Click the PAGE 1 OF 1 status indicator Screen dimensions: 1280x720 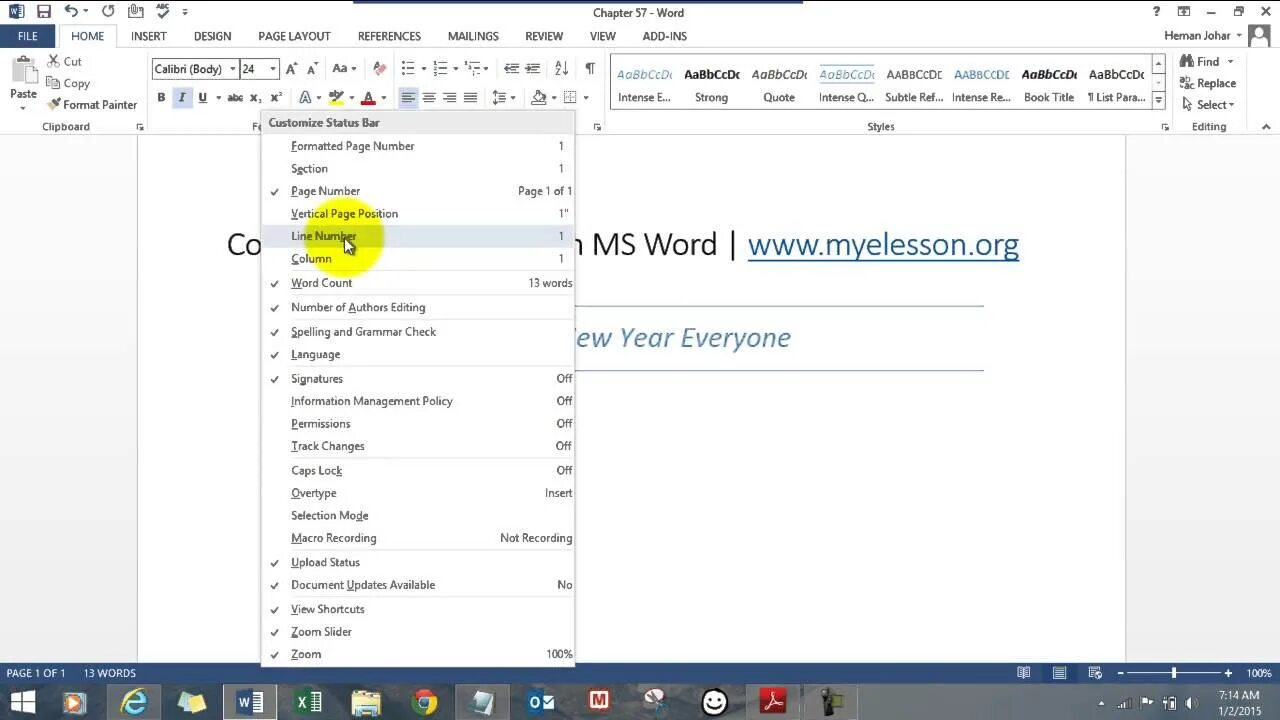coord(36,673)
